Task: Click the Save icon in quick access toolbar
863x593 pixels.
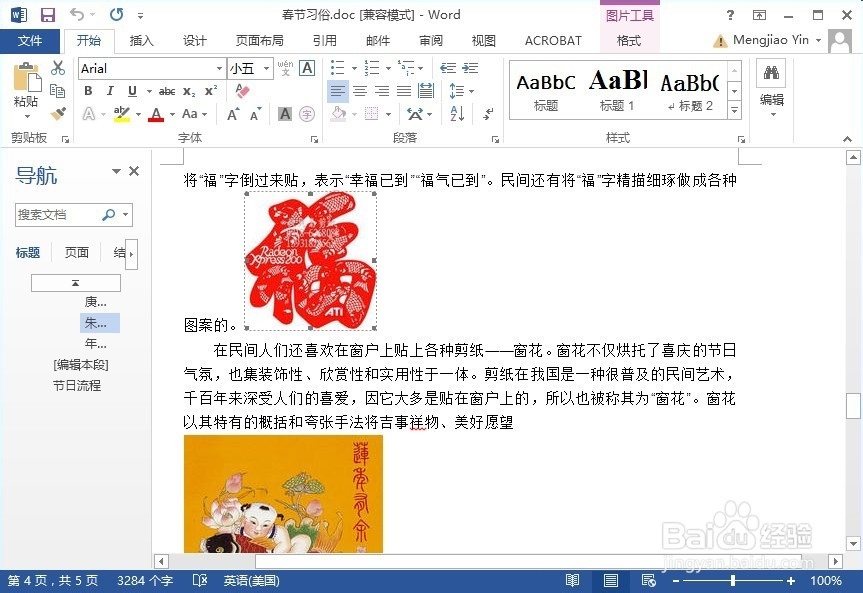Action: pyautogui.click(x=48, y=15)
